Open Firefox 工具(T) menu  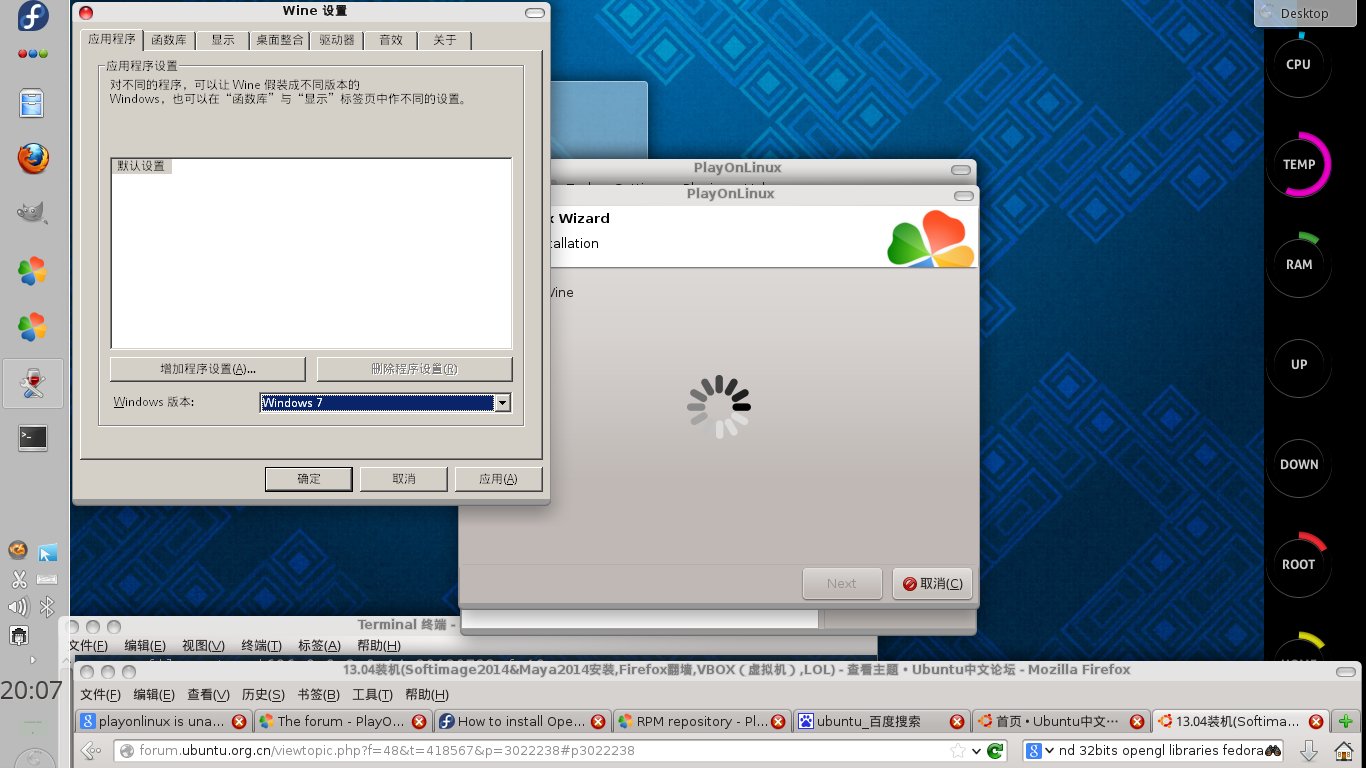(371, 695)
